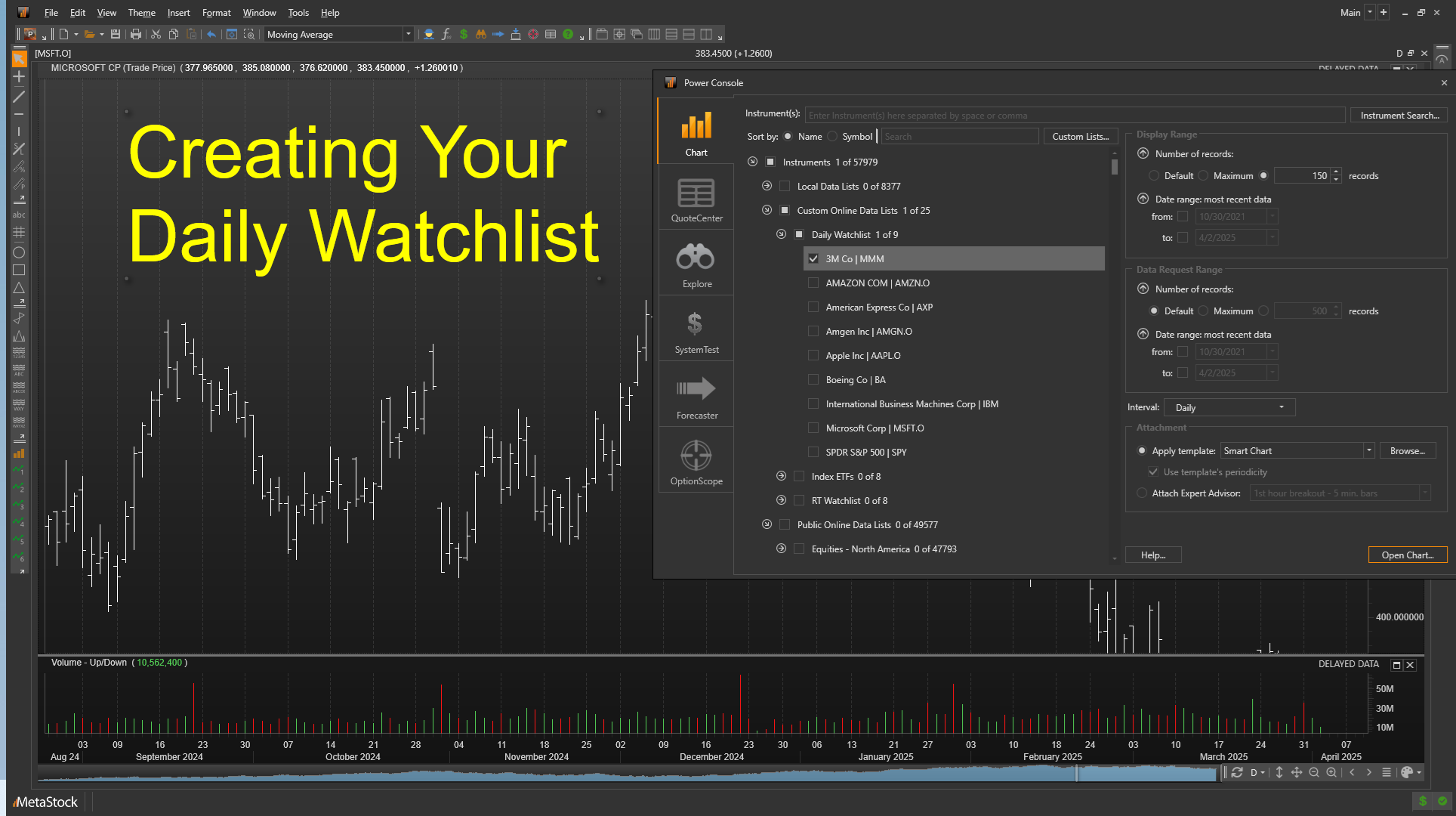Open the SystemTest panel
The width and height of the screenshot is (1456, 816).
[696, 329]
